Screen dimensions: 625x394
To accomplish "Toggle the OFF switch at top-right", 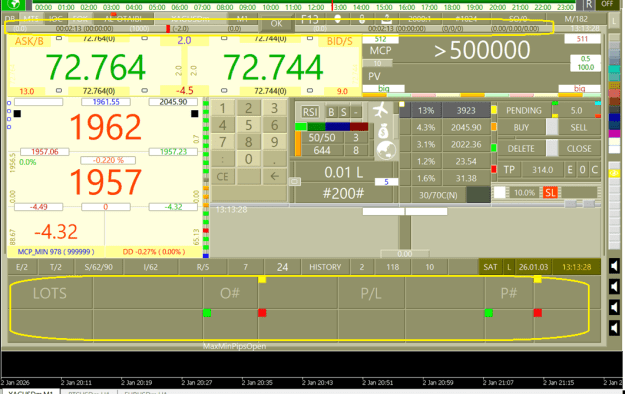I will point(607,4).
